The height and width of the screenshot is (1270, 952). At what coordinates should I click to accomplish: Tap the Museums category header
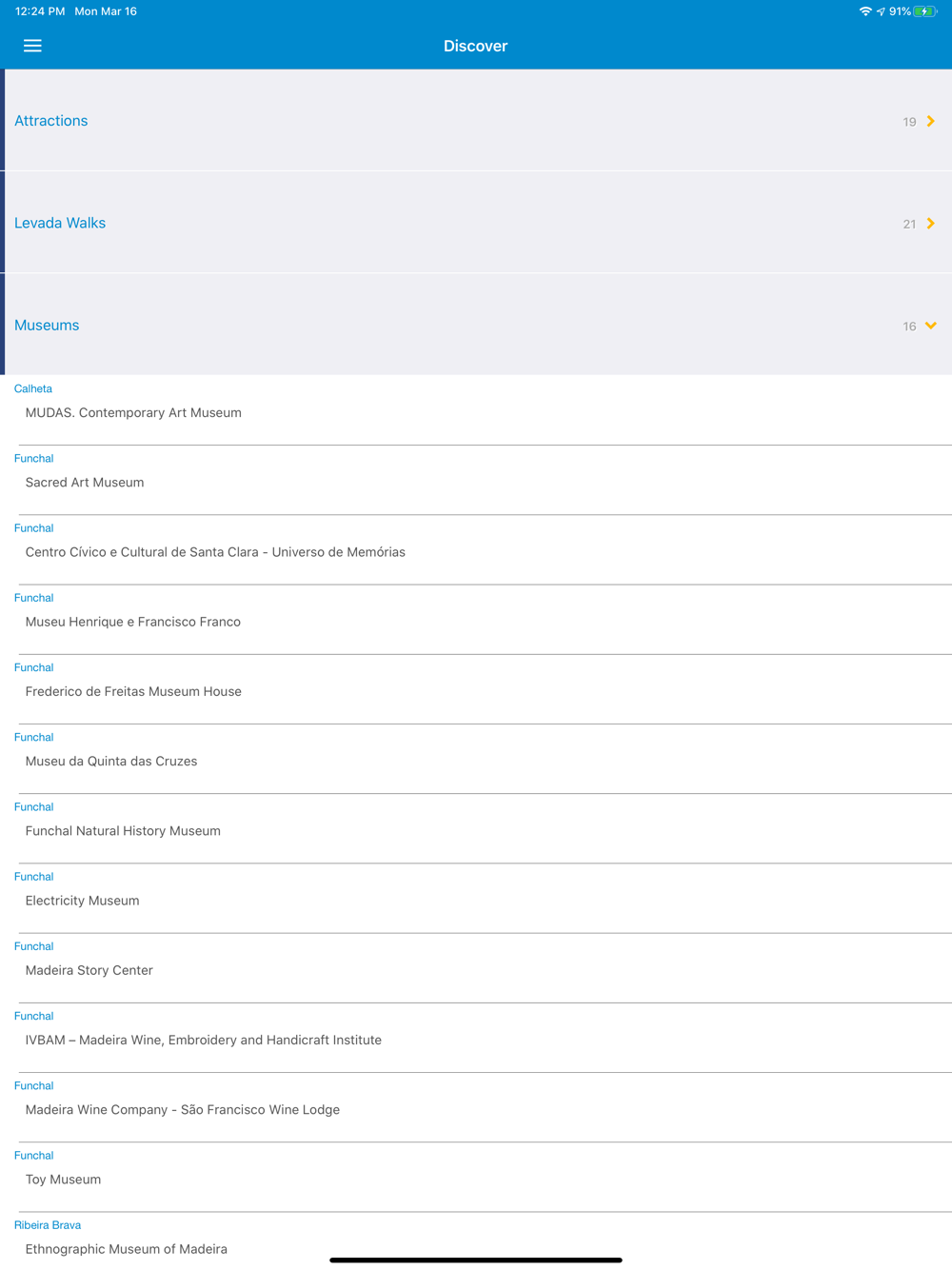pos(476,325)
